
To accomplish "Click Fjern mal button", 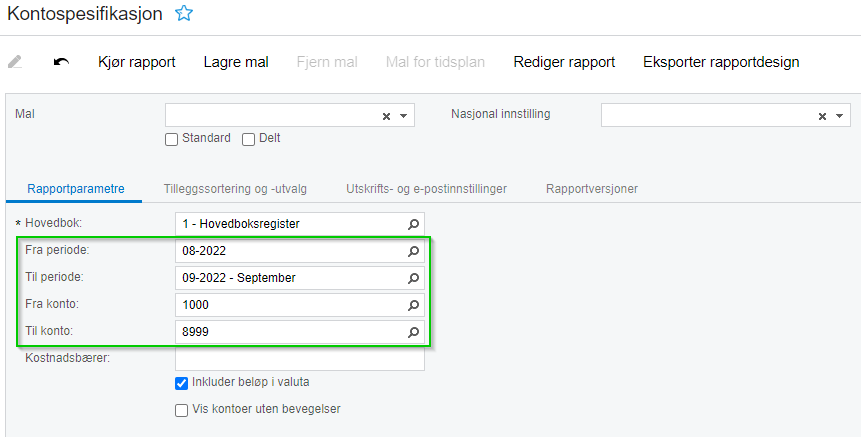I will pyautogui.click(x=327, y=62).
